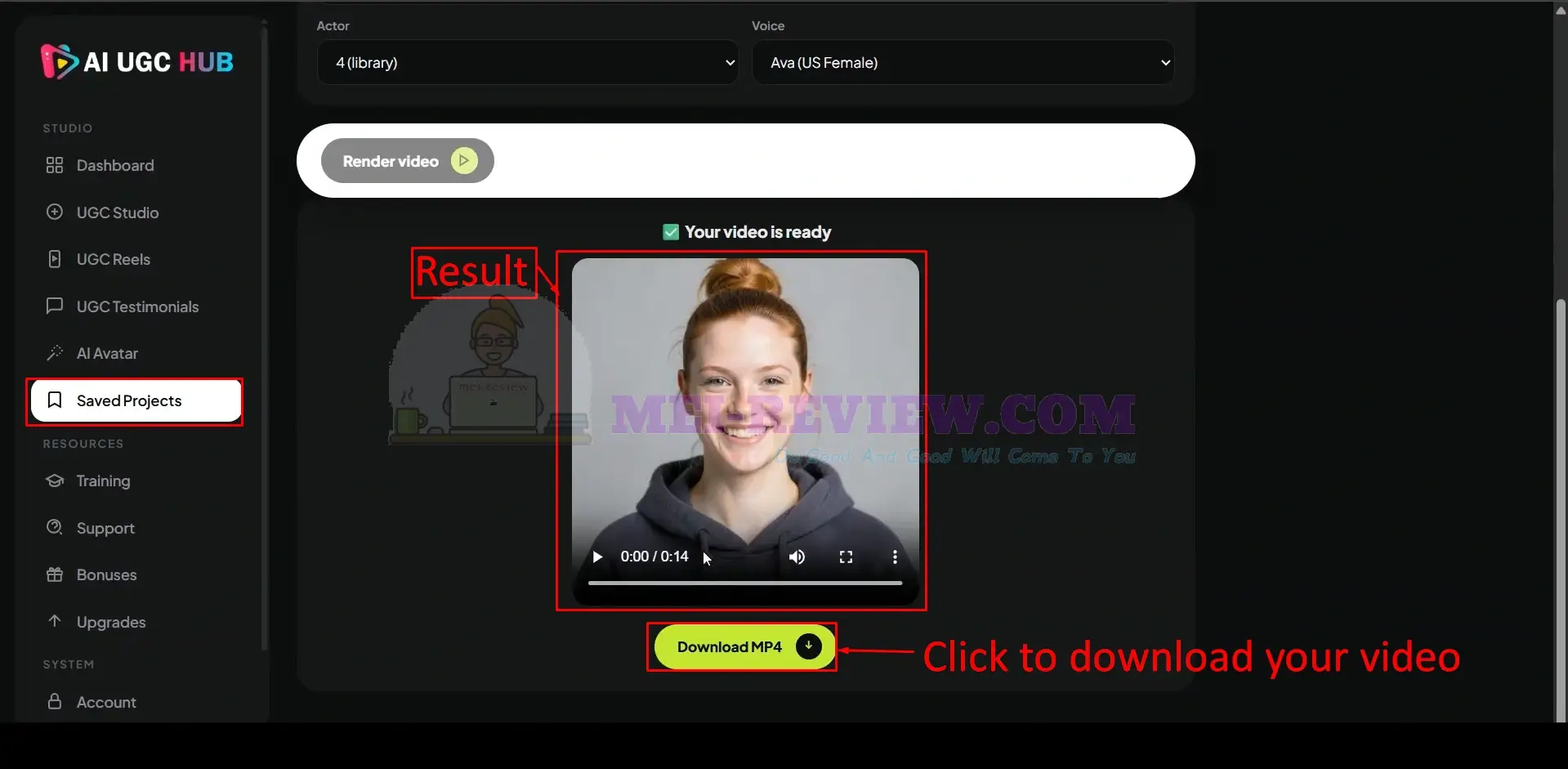Open the Actor dropdown showing 4 (library)
The width and height of the screenshot is (1568, 769).
(x=528, y=62)
